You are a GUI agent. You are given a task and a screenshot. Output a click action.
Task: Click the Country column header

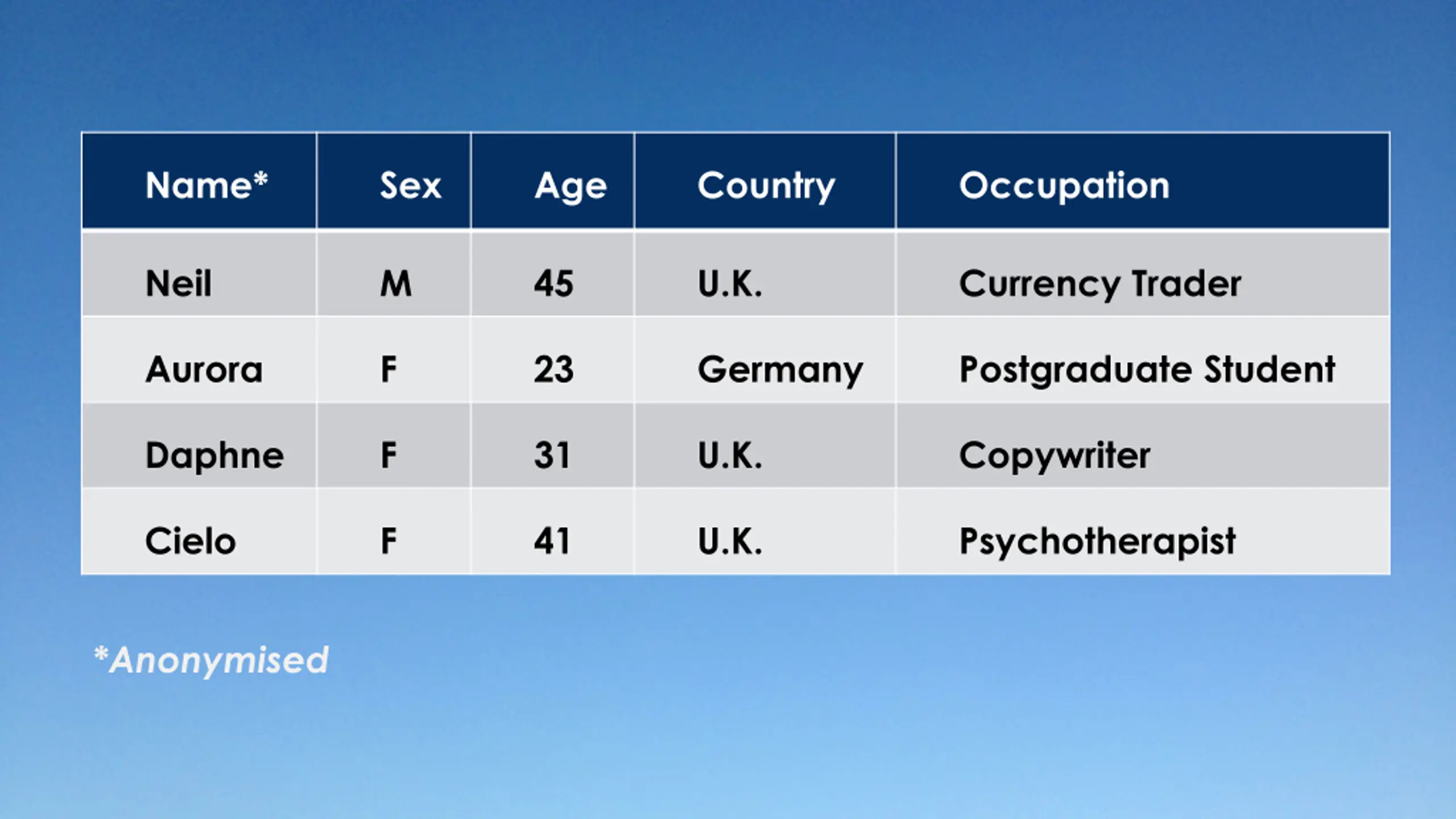coord(765,181)
